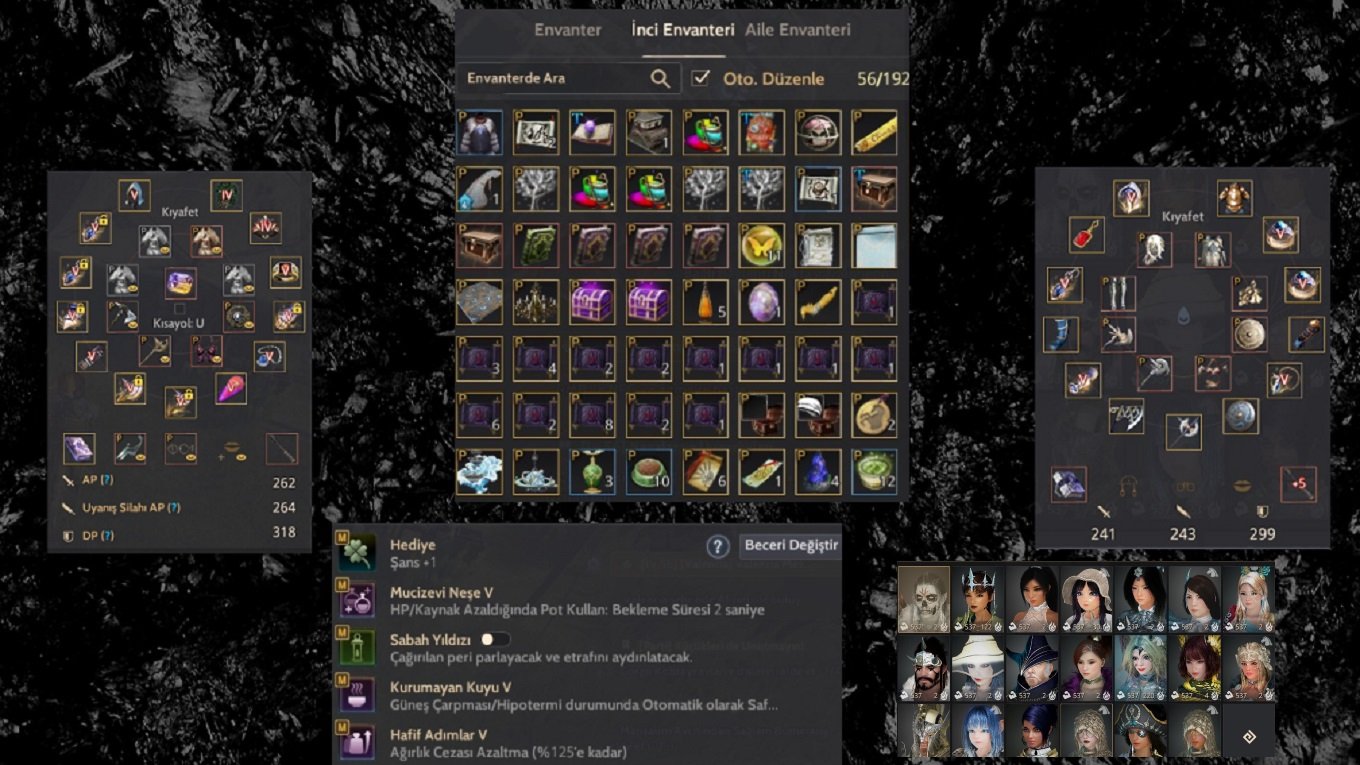This screenshot has height=765, width=1360.
Task: Select the blue flame item stack of 4
Action: pos(818,472)
